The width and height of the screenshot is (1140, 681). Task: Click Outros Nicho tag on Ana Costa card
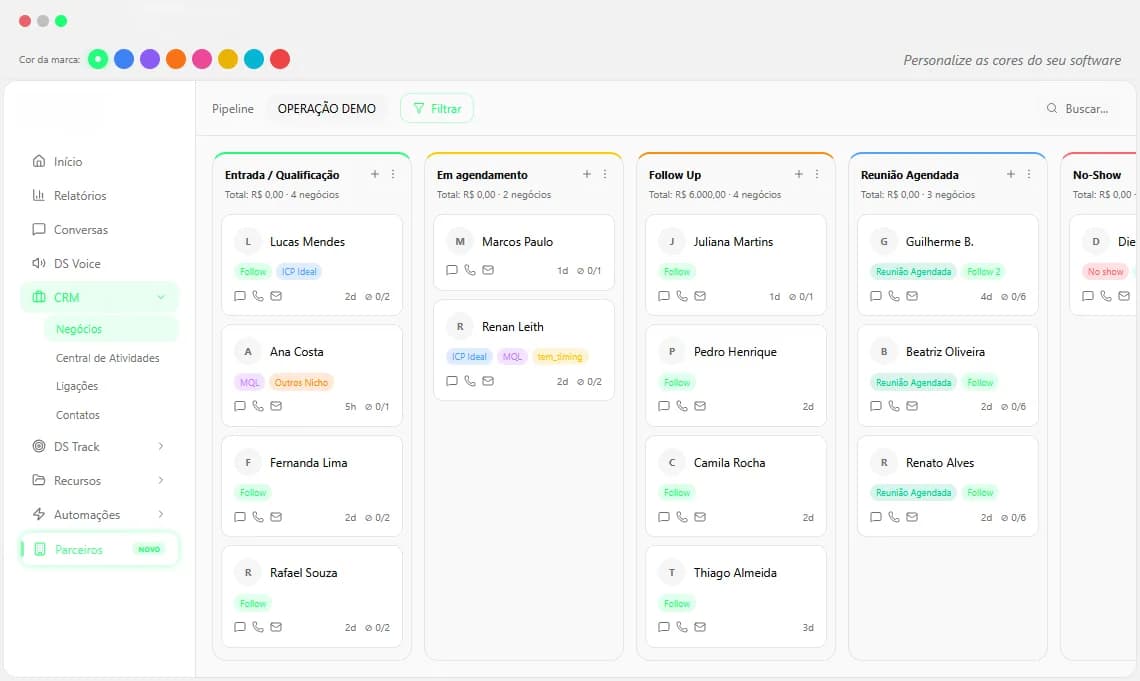pyautogui.click(x=301, y=382)
